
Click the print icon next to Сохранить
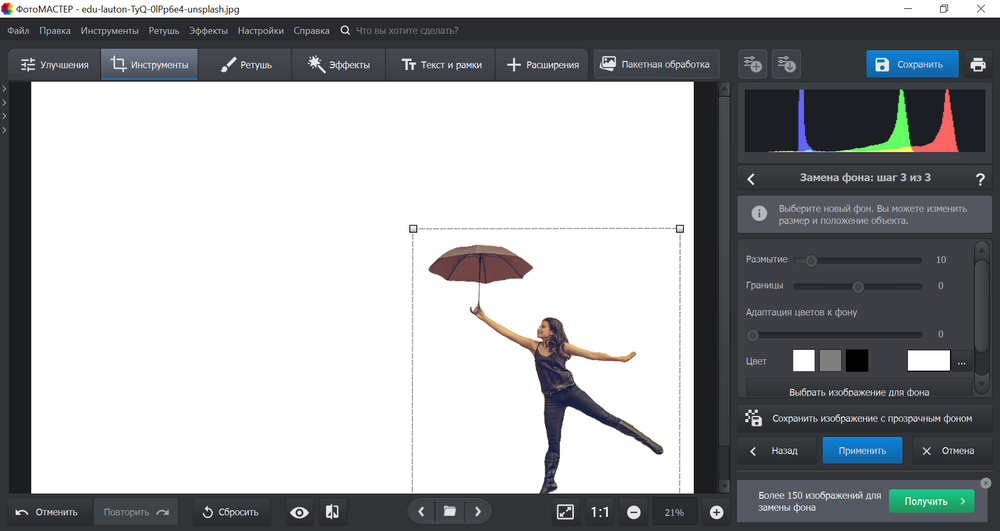tap(978, 65)
